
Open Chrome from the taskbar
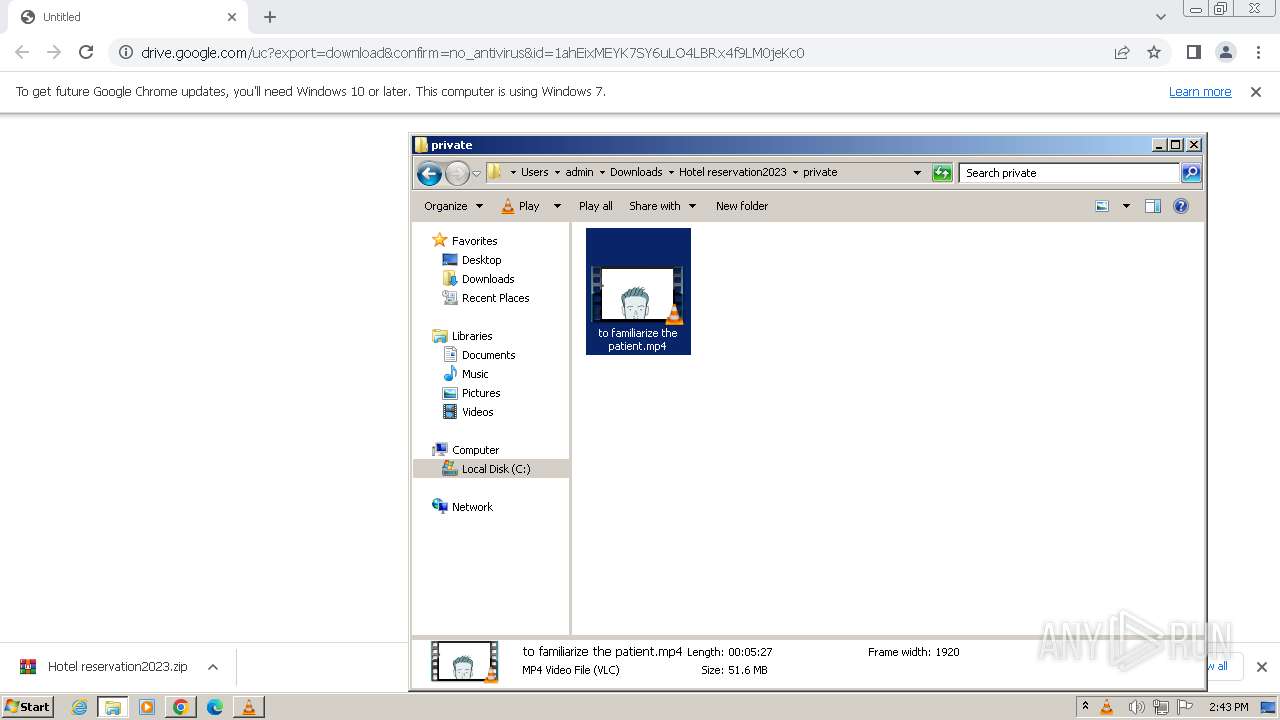[180, 707]
